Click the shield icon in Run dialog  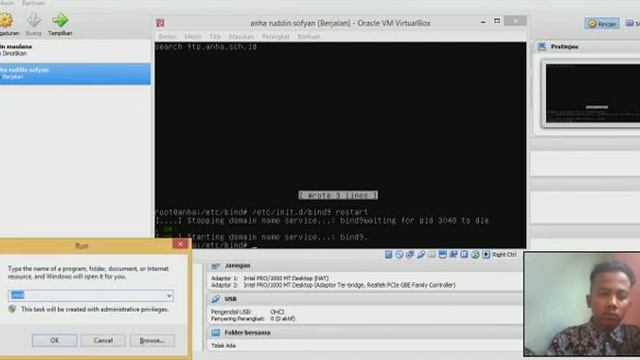[x=12, y=309]
